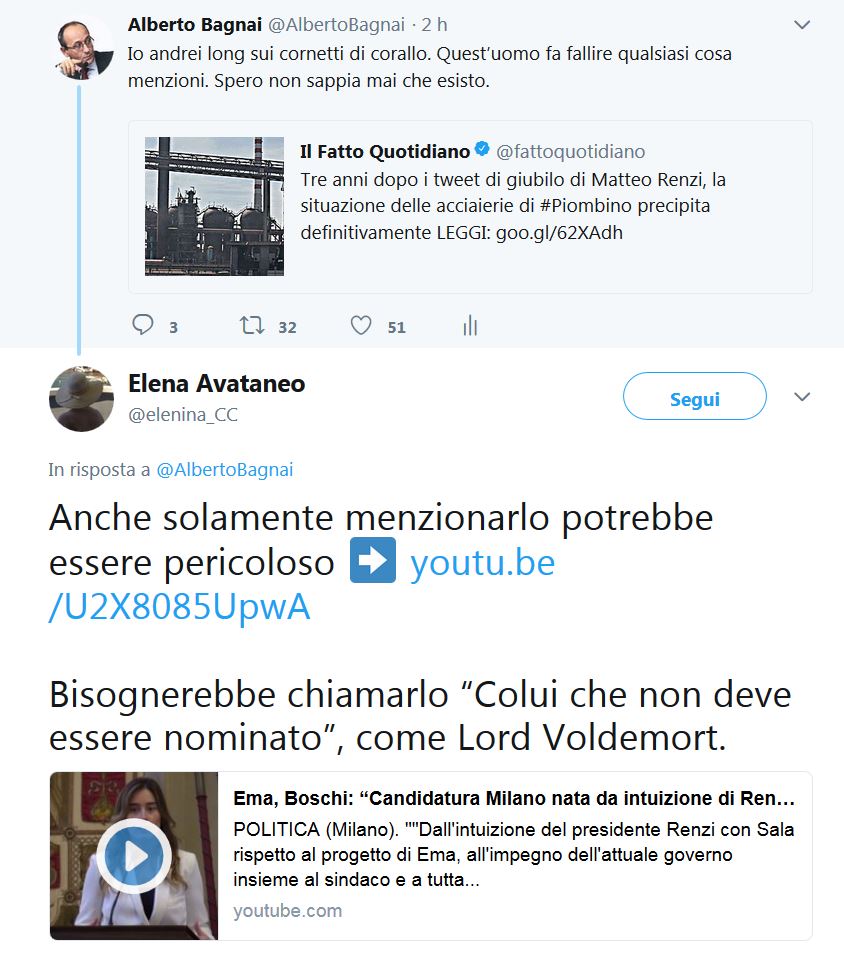Open the @AlbertoBagnai mention in reply line

pos(225,469)
